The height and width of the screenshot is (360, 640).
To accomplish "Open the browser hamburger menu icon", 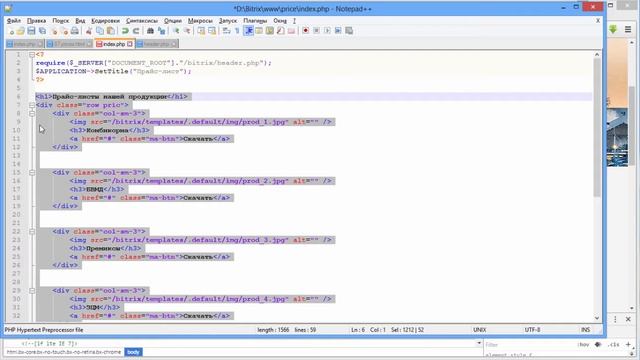I will click(x=628, y=29).
